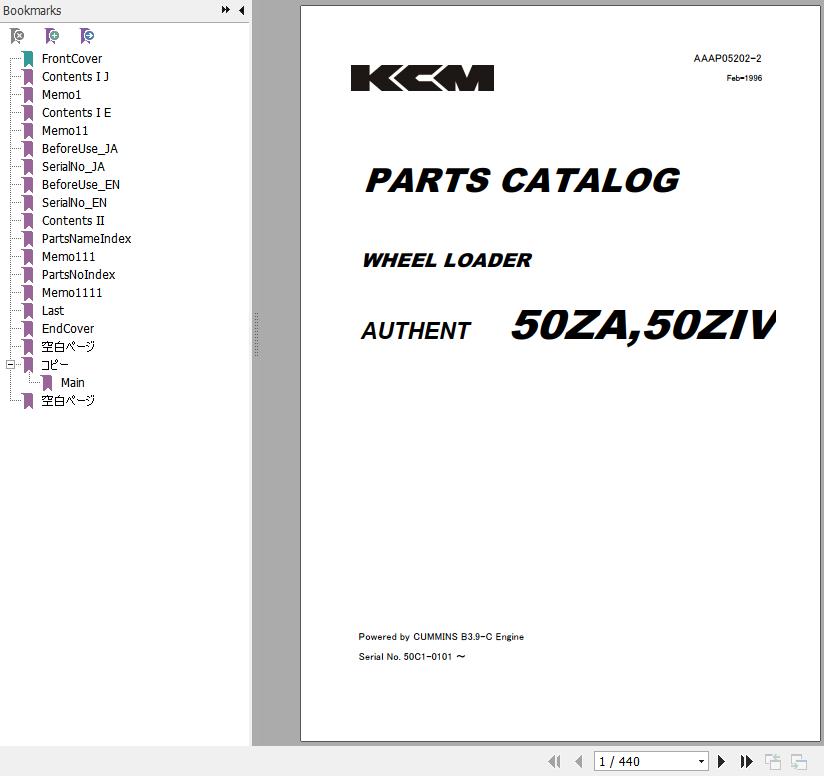Click the Feb-1996 date text

(744, 78)
